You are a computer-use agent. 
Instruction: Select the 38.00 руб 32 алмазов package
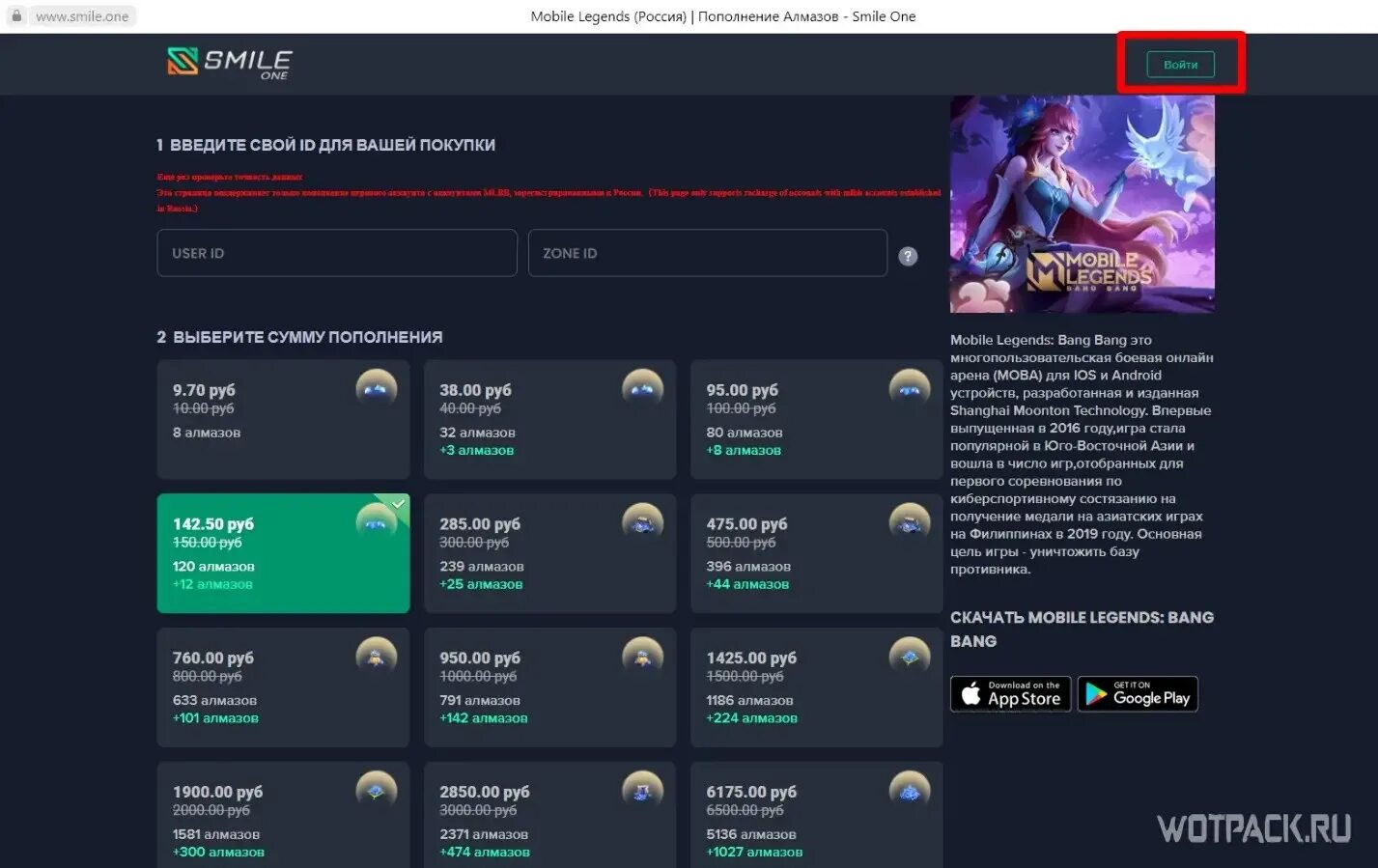pos(549,420)
